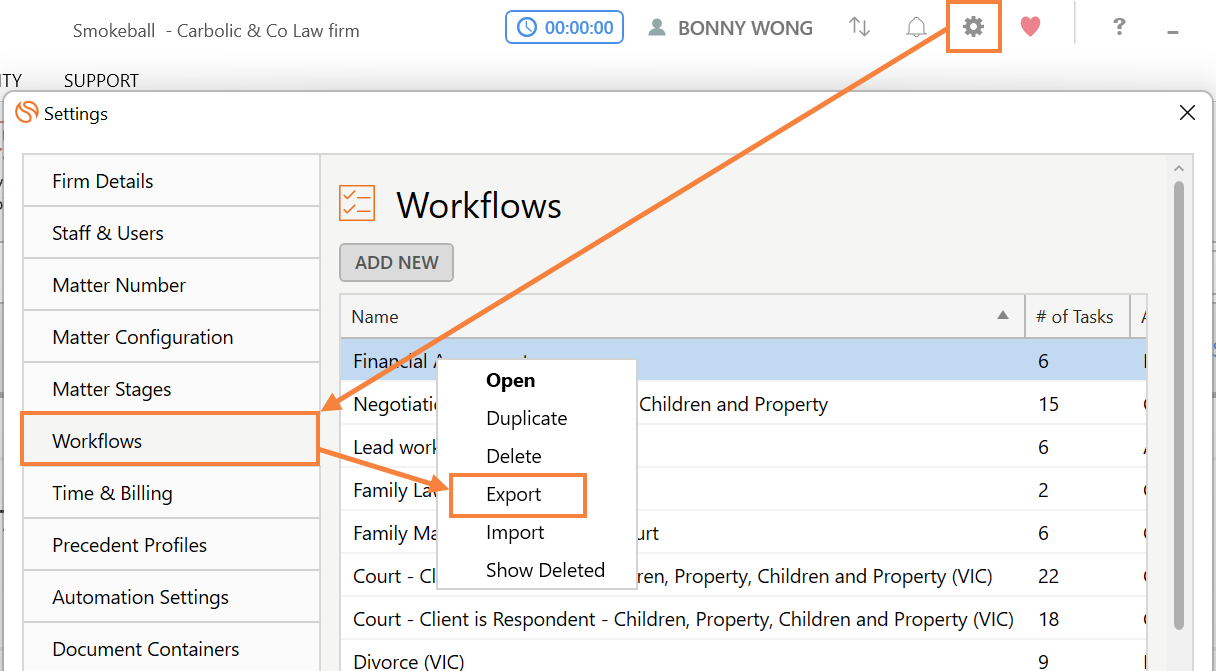Click the pink heart icon
This screenshot has width=1216, height=671.
pyautogui.click(x=1030, y=27)
